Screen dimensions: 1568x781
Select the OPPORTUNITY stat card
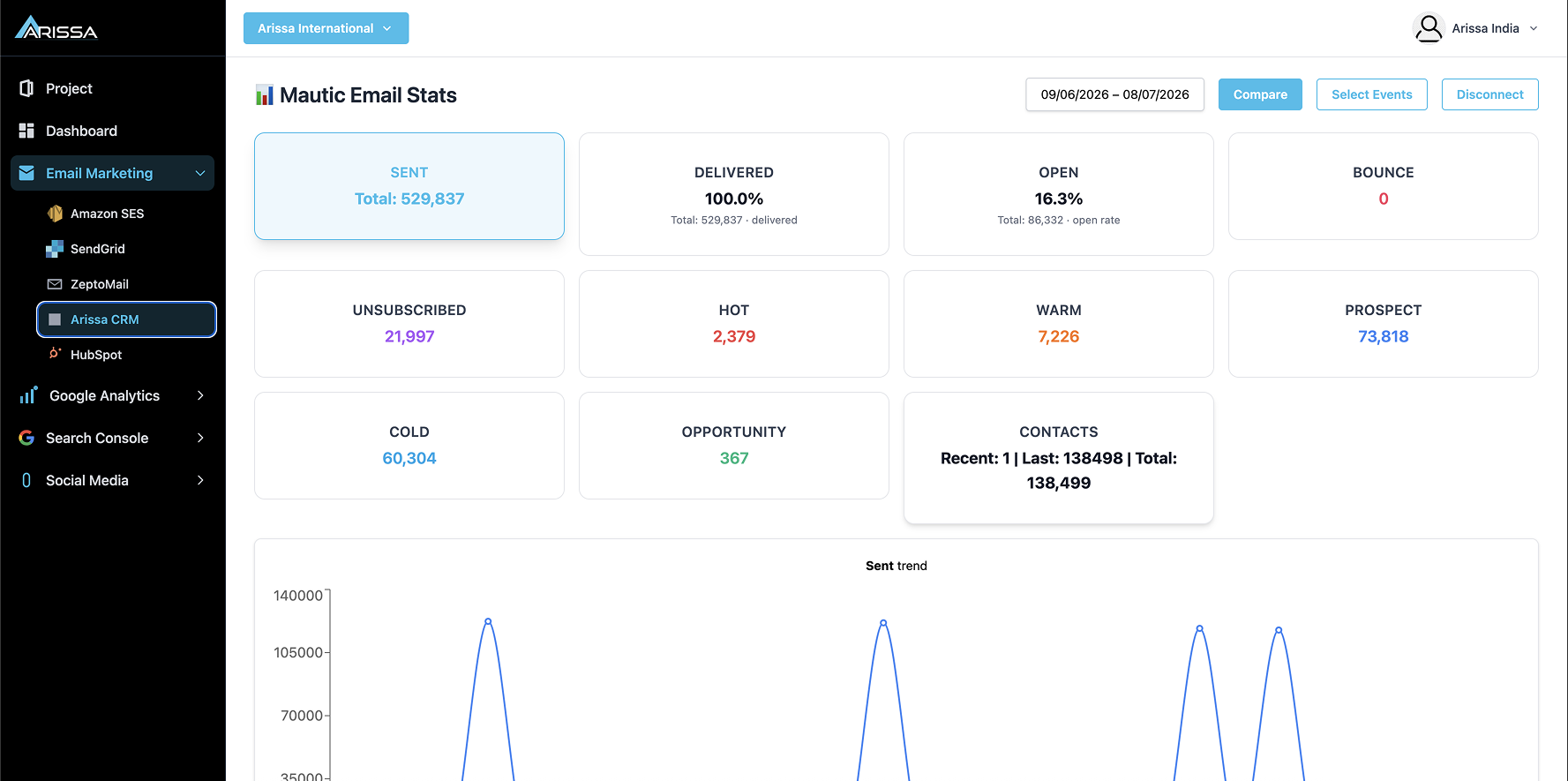(734, 446)
